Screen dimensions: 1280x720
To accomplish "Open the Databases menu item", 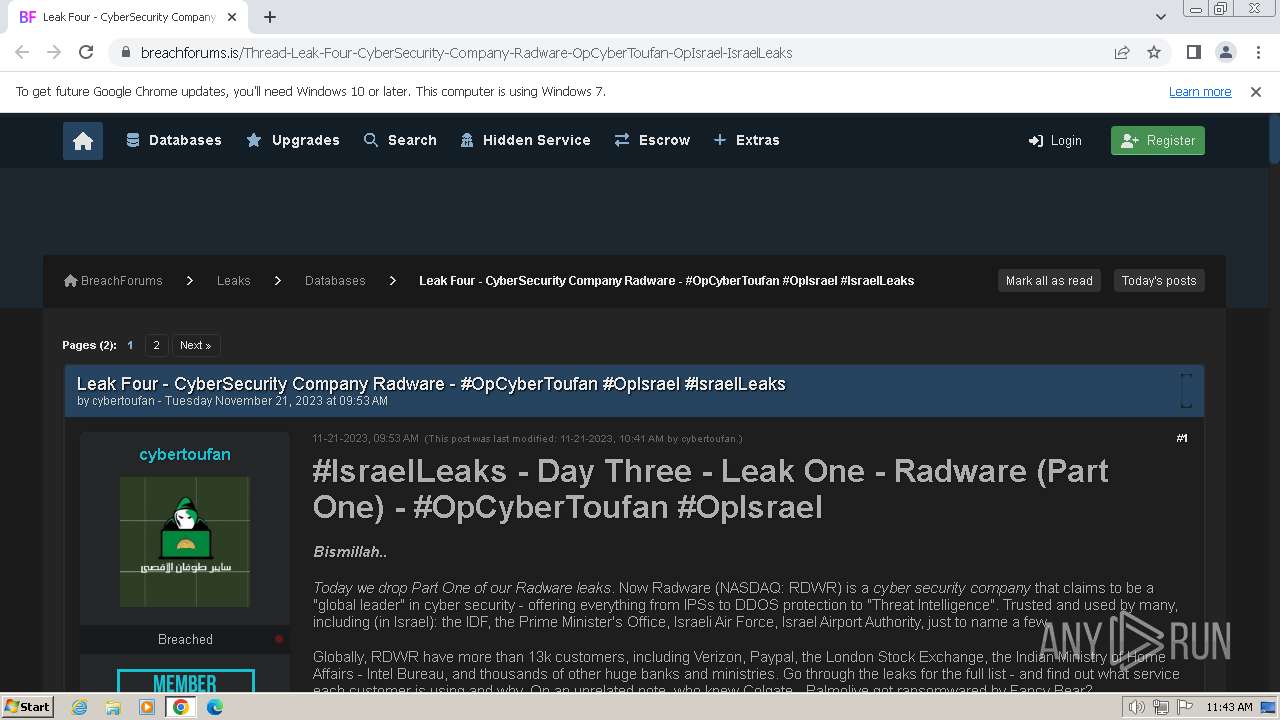I will (x=174, y=141).
